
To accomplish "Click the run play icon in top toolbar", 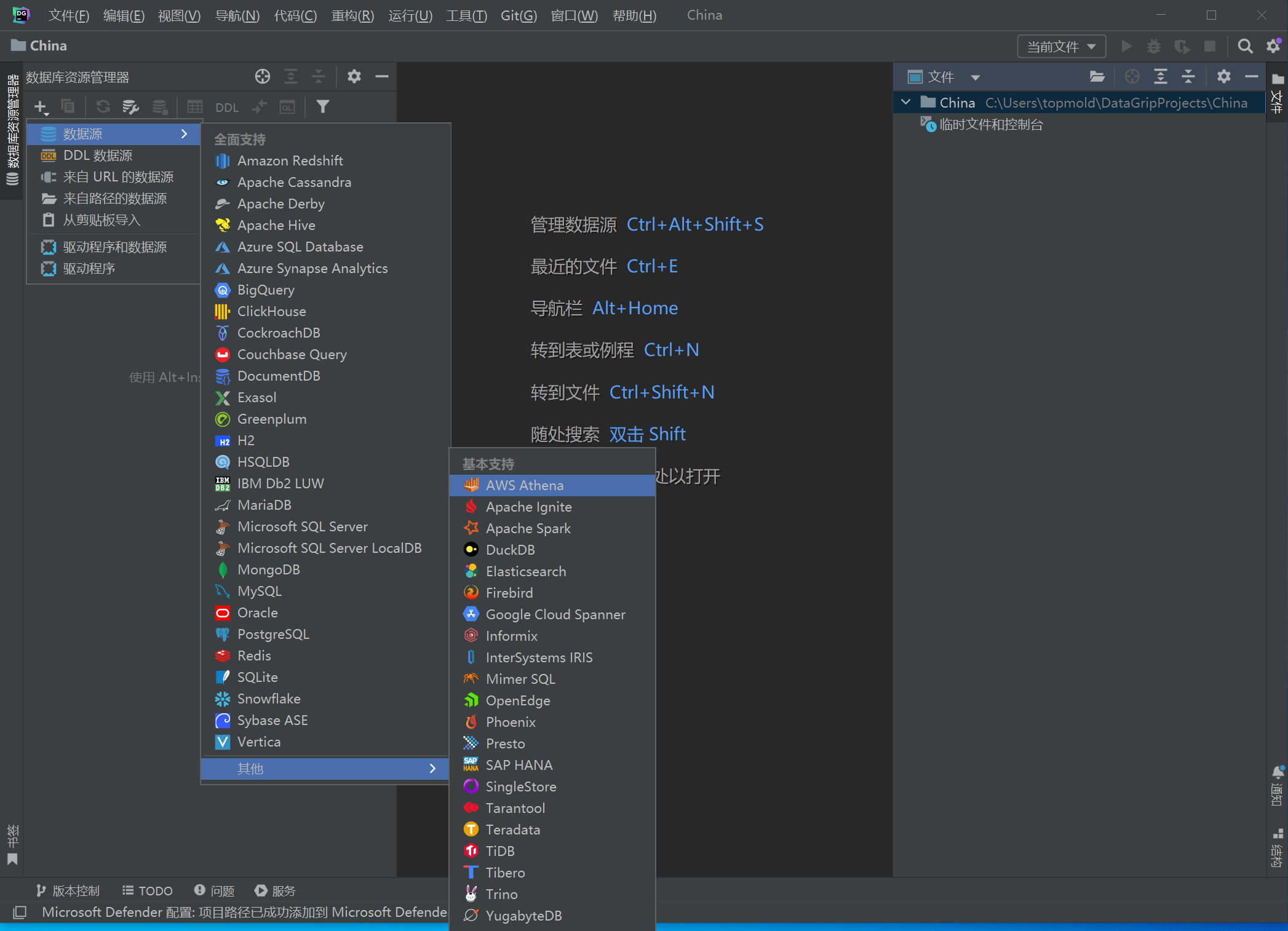I will [1126, 46].
